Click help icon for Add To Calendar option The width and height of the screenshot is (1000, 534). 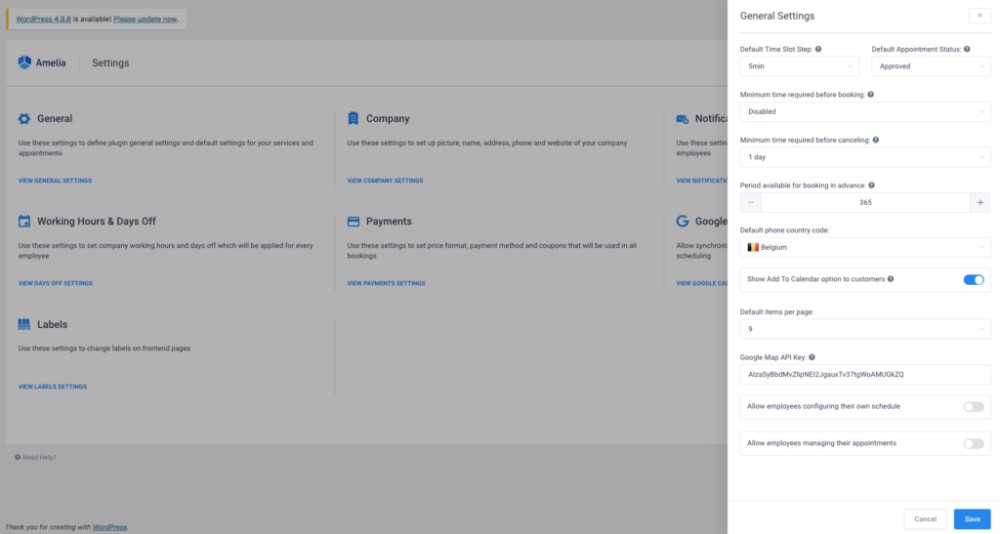click(x=890, y=279)
